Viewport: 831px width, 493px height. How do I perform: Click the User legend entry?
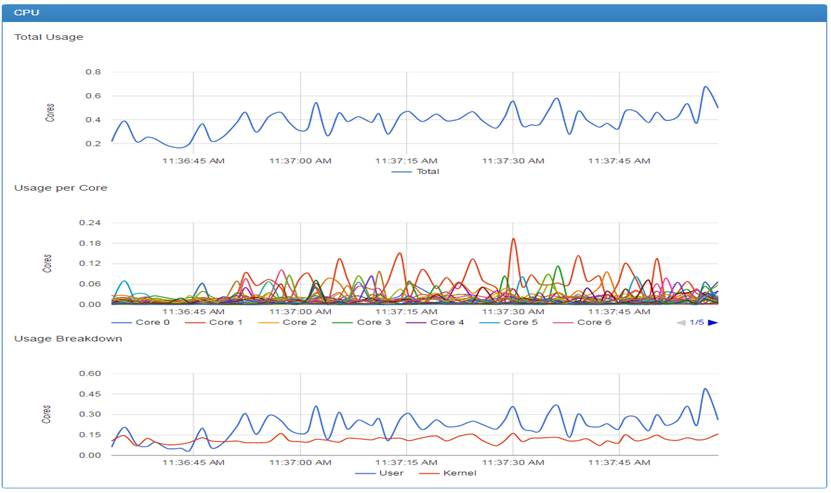click(x=379, y=473)
